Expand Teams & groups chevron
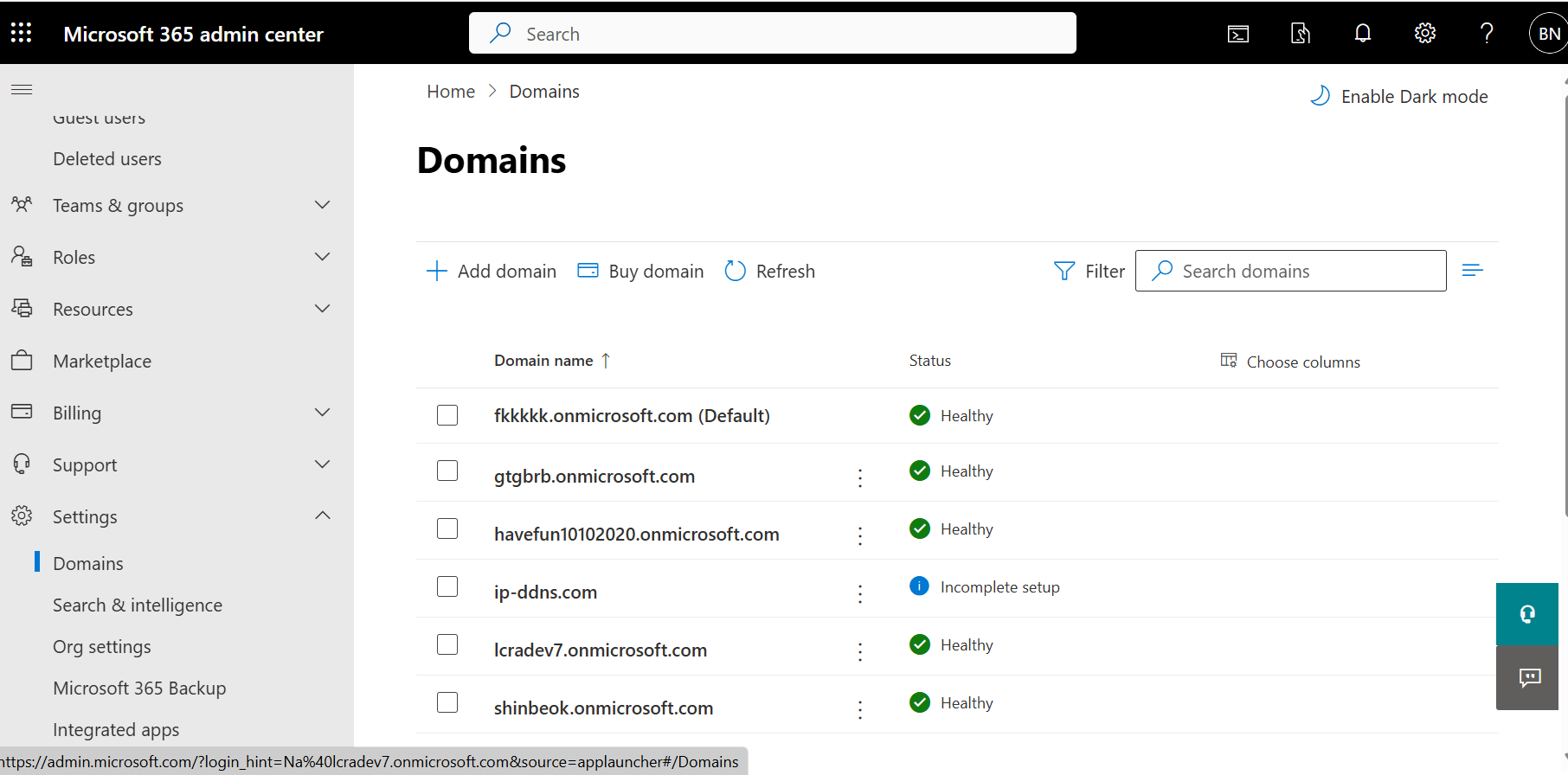The image size is (1568, 775). click(323, 205)
